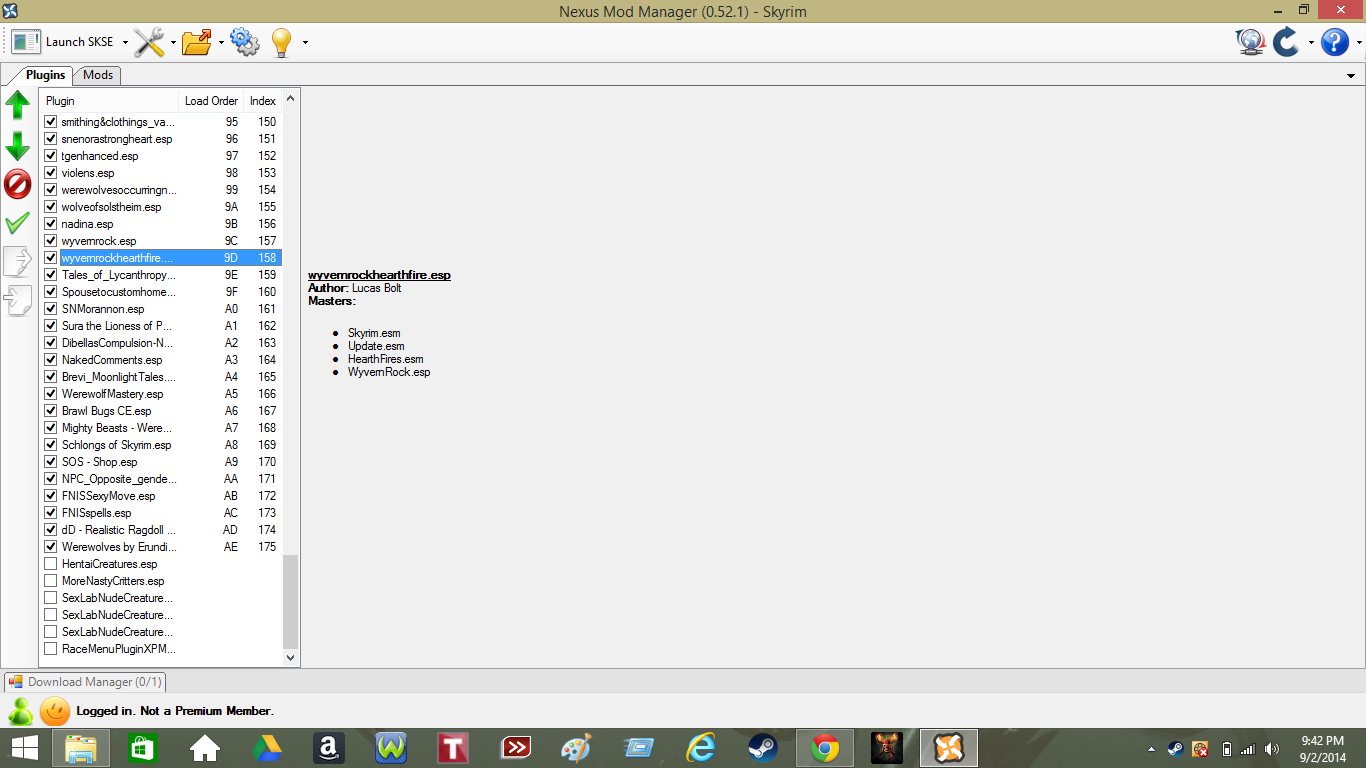Screen dimensions: 1366x768
Task: Uncheck the SNMorannon.esp checkbox
Action: (x=51, y=309)
